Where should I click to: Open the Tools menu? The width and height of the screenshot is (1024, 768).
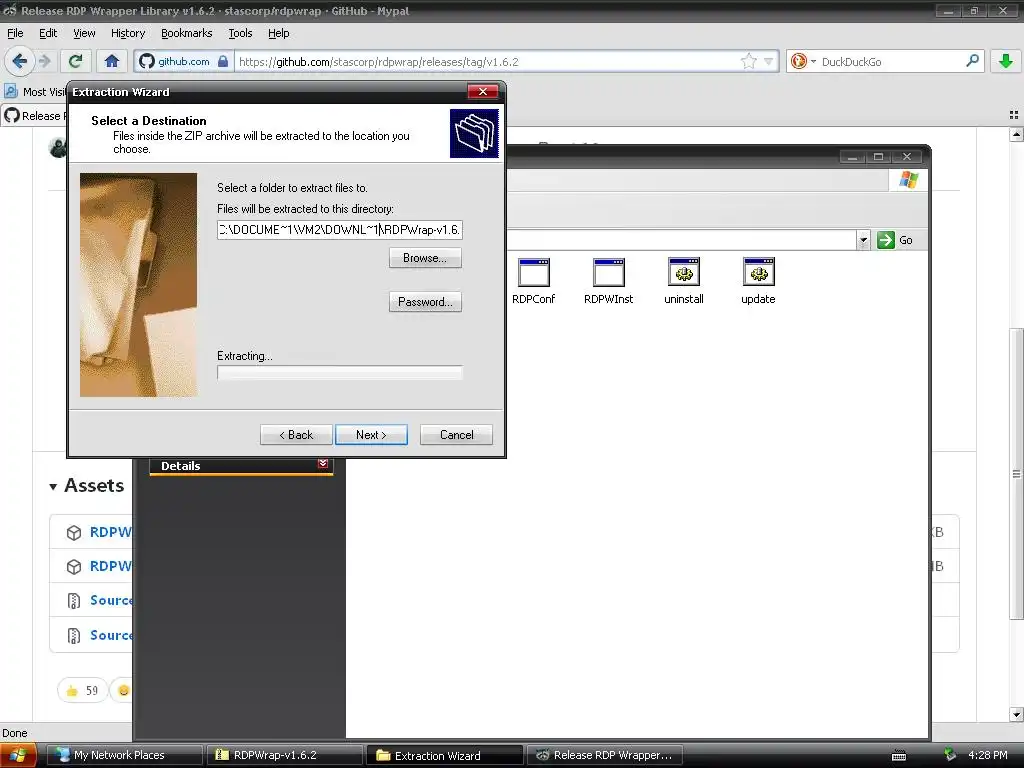(240, 33)
